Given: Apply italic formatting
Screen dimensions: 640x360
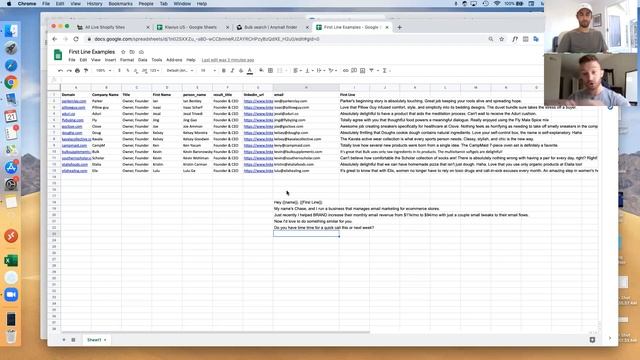Looking at the screenshot, I should [232, 71].
